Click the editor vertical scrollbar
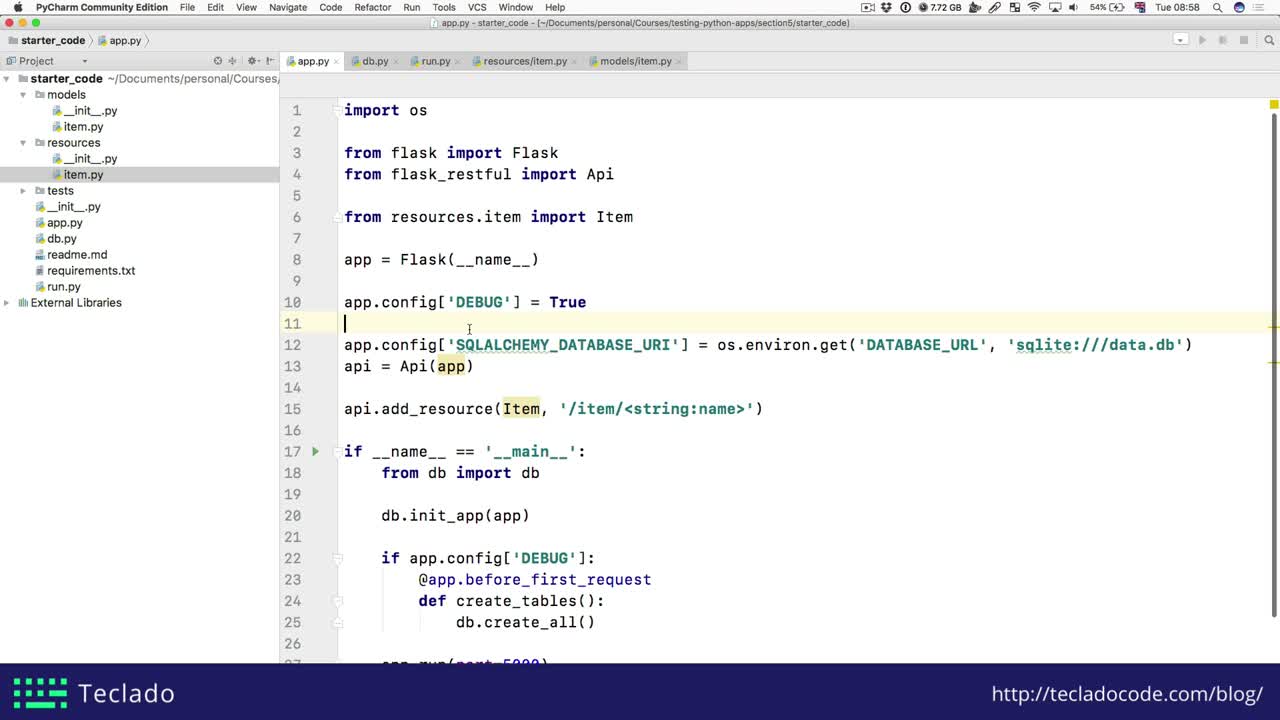The width and height of the screenshot is (1280, 720). click(x=1274, y=365)
